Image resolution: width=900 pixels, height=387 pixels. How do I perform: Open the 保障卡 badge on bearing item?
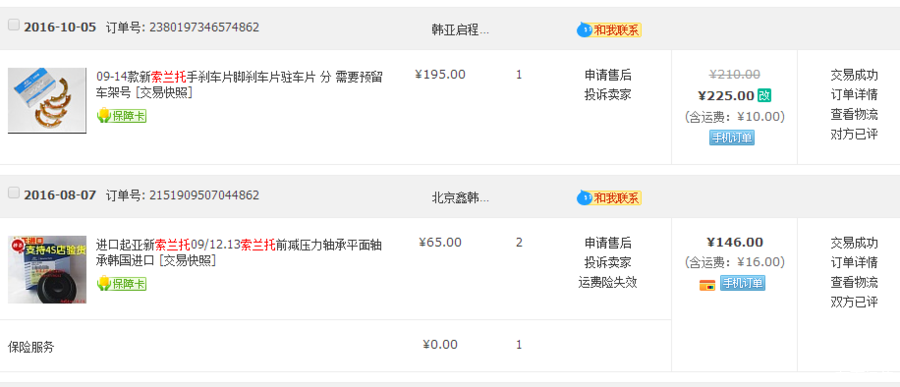[x=122, y=284]
